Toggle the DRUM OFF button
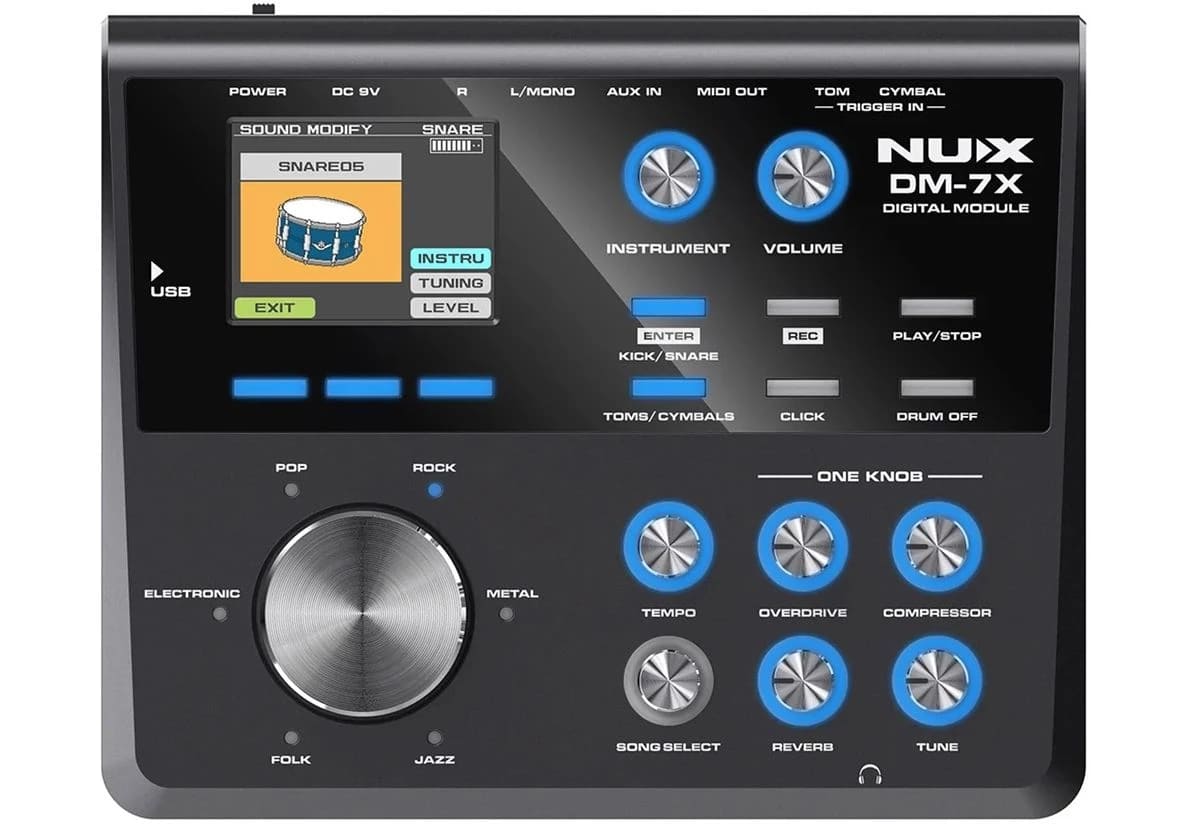 (937, 388)
